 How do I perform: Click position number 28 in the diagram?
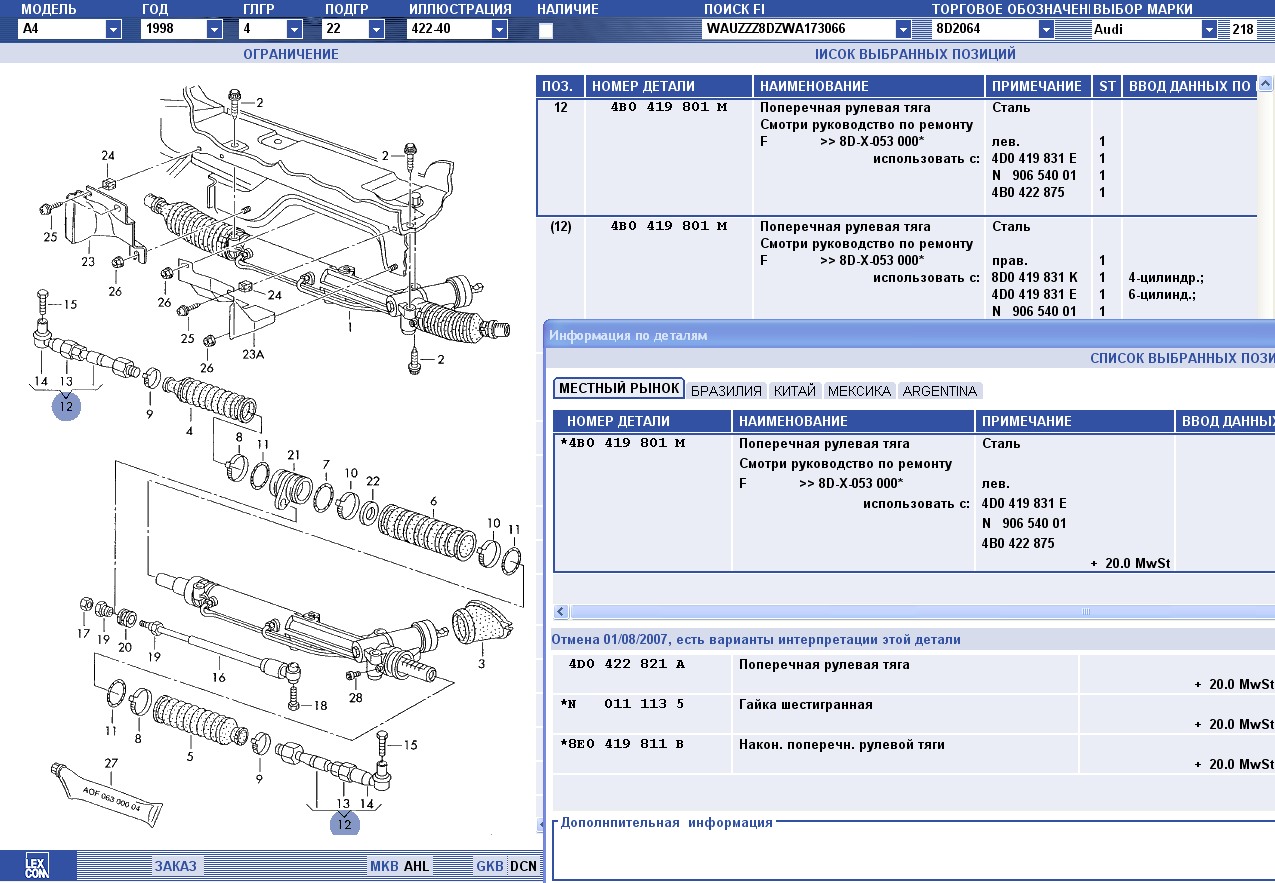coord(355,698)
